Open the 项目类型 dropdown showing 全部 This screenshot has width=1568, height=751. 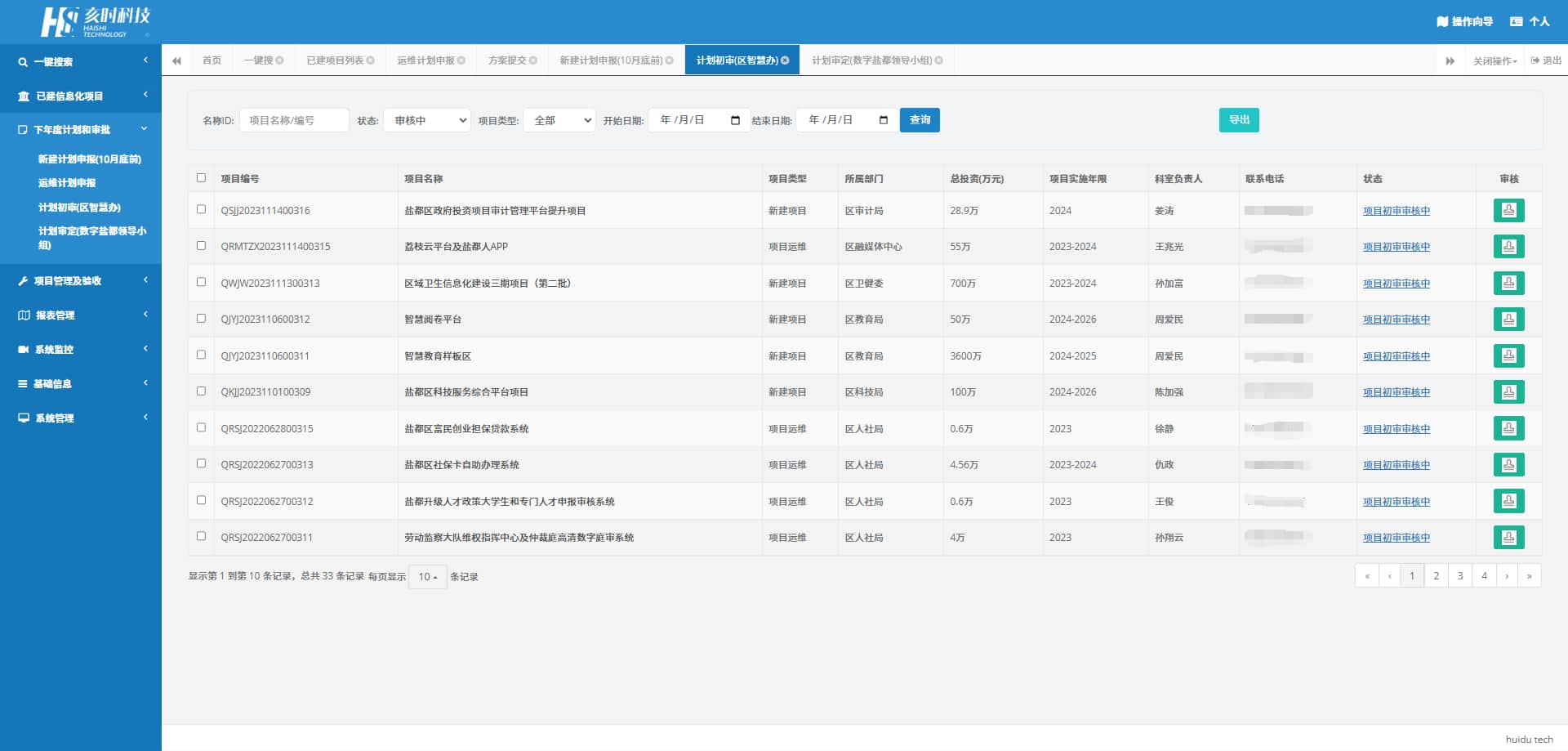559,120
